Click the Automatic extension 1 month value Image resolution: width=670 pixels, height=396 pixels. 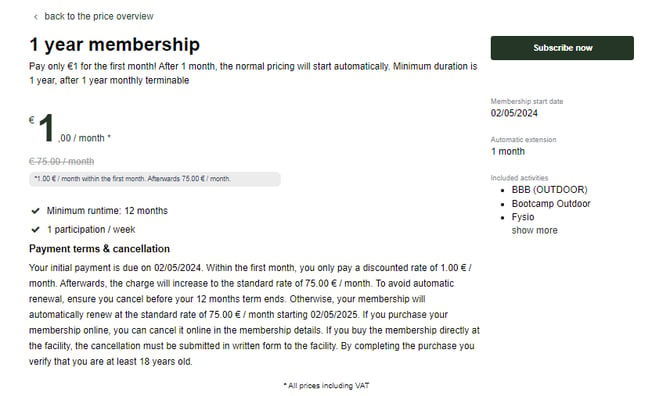(508, 151)
